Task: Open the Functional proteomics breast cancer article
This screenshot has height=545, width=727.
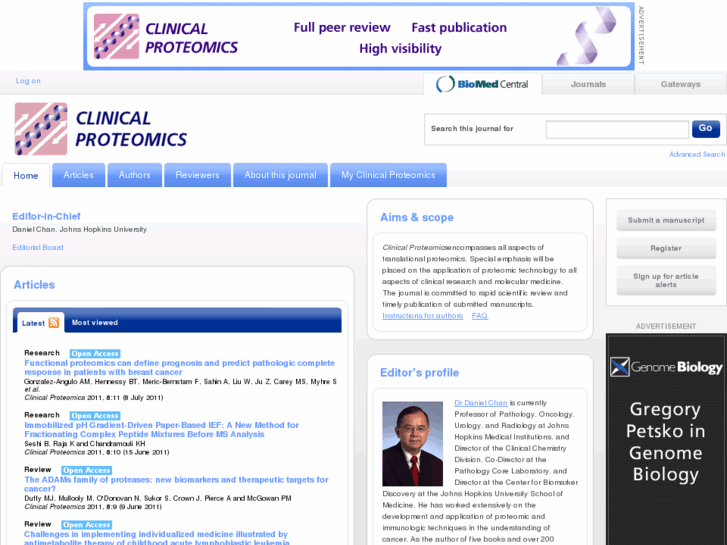Action: (x=179, y=367)
